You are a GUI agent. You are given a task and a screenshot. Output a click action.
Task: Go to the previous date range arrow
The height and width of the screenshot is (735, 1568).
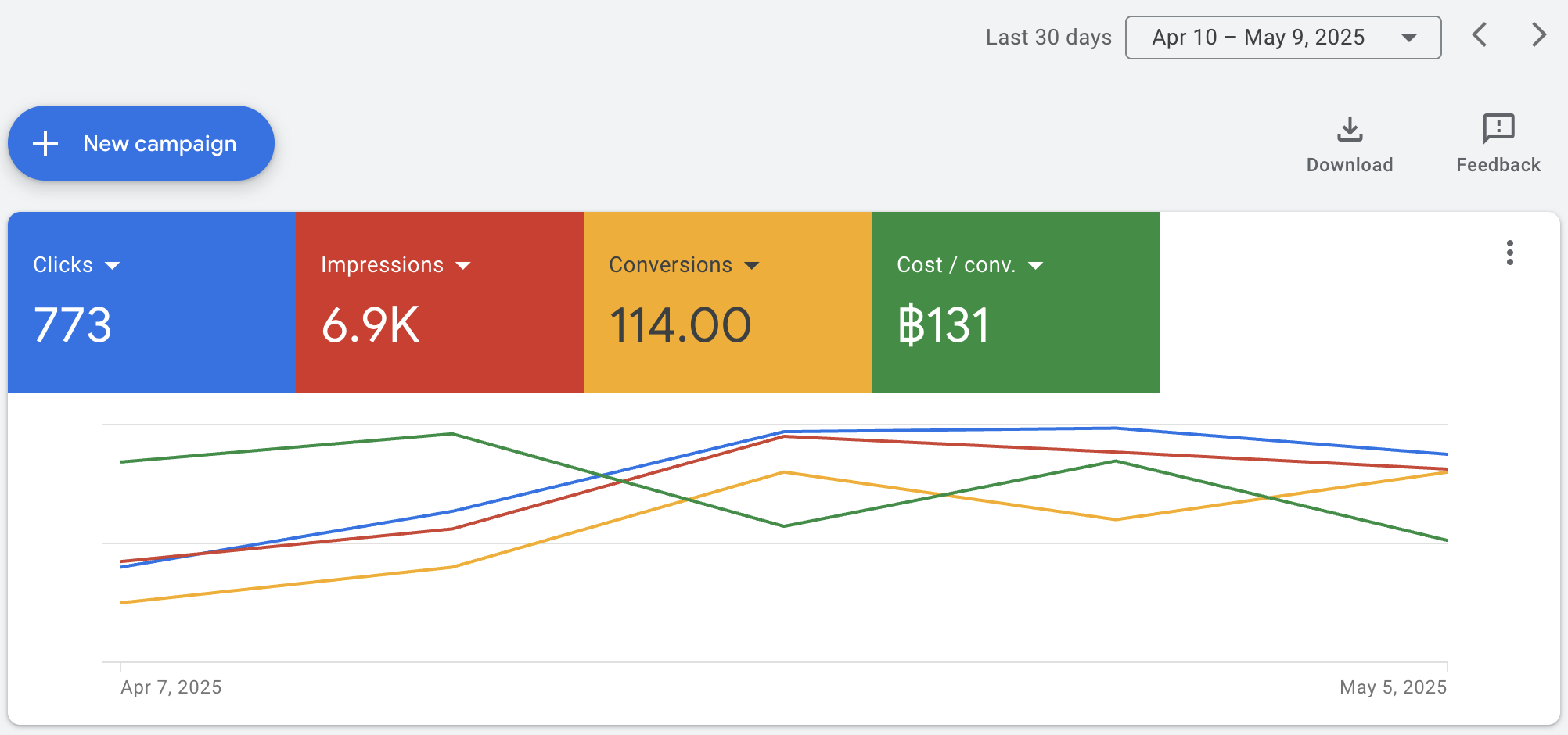pos(1479,35)
